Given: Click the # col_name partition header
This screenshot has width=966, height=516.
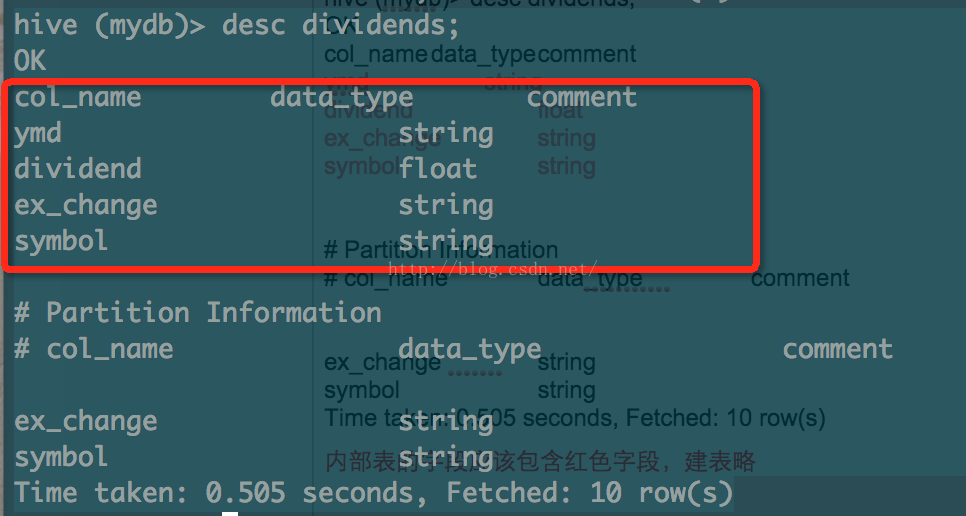Looking at the screenshot, I should pyautogui.click(x=93, y=349).
